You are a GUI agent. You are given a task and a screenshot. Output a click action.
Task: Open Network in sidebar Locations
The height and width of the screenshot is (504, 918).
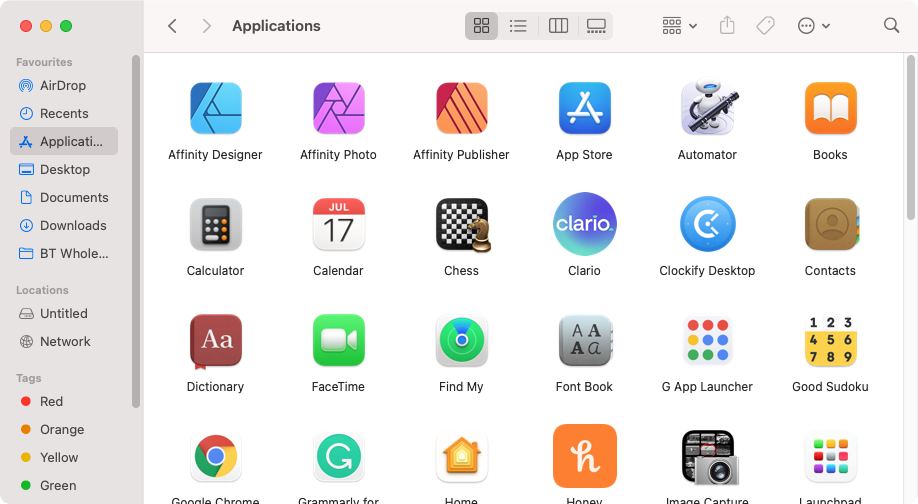coord(64,341)
